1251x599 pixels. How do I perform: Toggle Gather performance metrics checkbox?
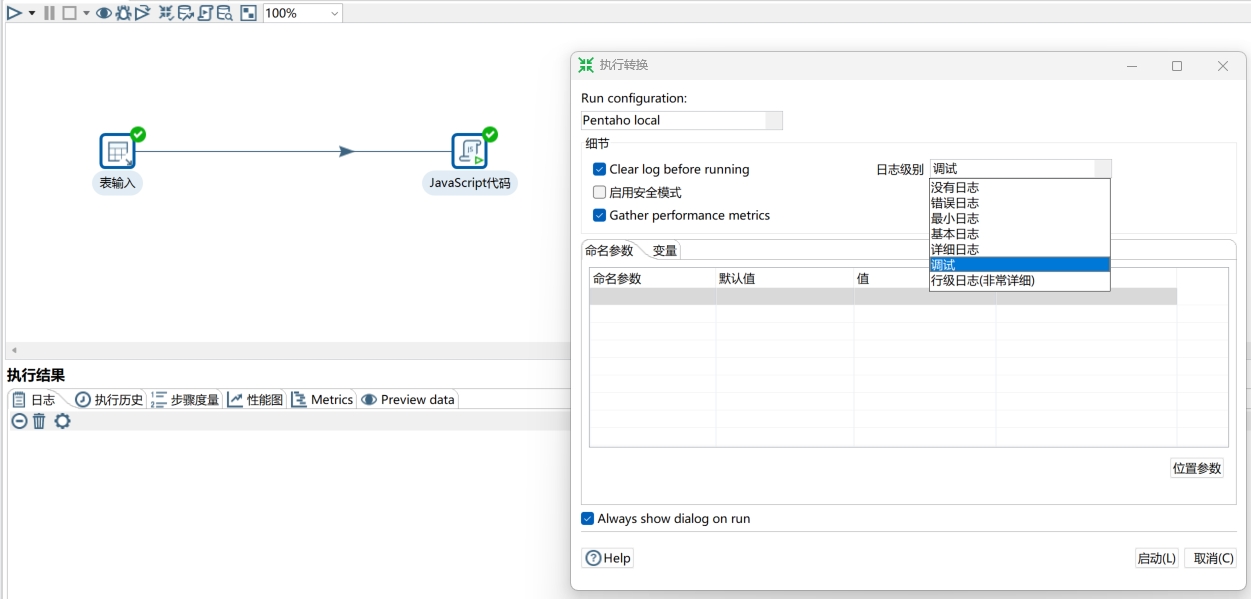click(x=600, y=215)
